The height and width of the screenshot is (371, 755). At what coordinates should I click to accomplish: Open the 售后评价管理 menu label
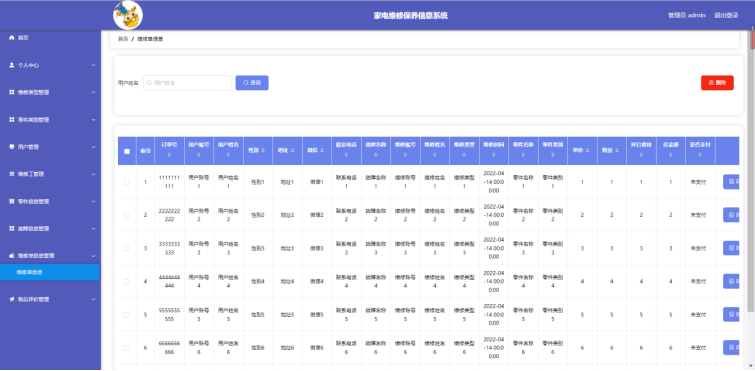pyautogui.click(x=33, y=299)
